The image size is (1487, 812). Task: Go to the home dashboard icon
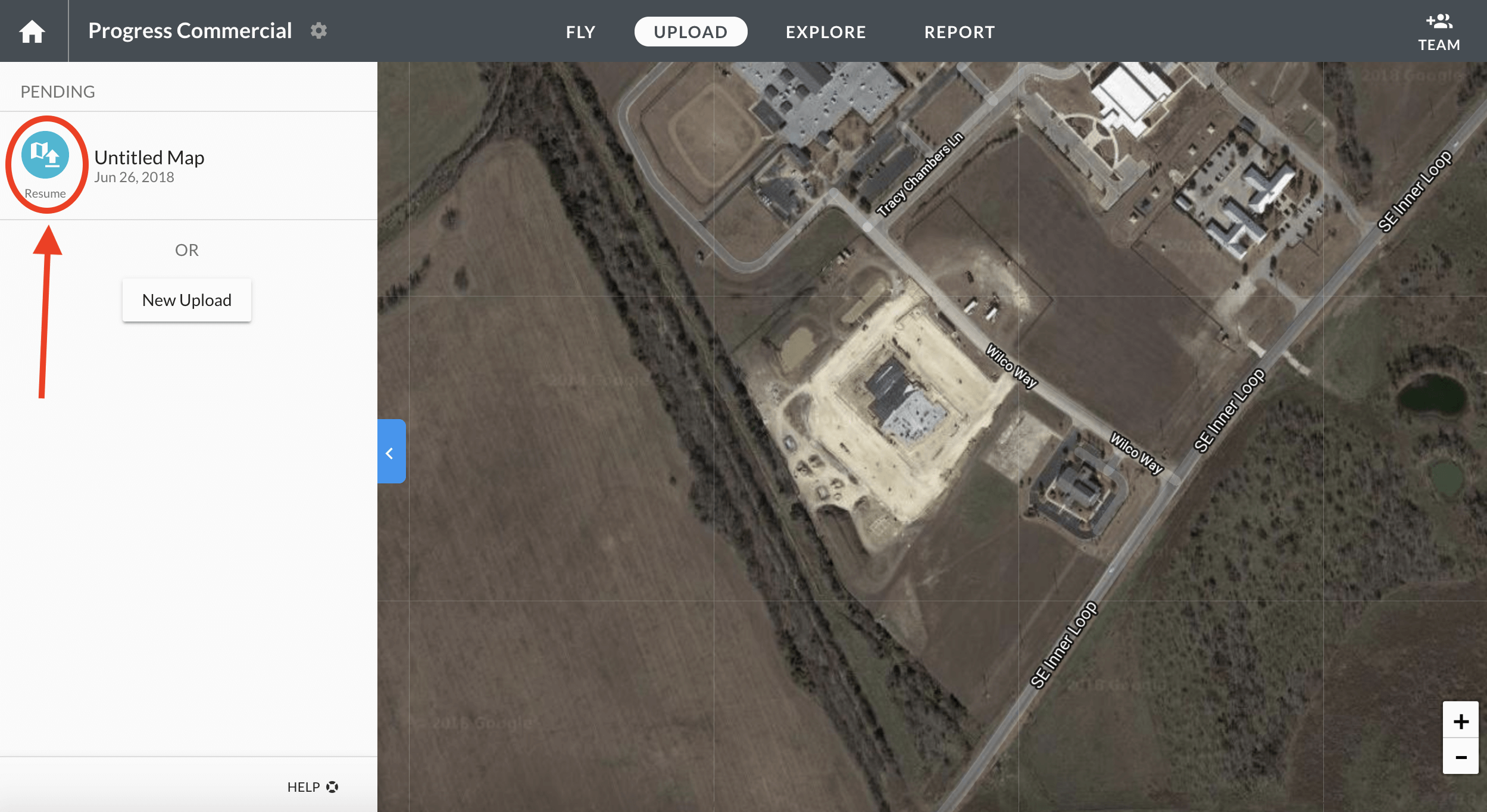click(32, 32)
